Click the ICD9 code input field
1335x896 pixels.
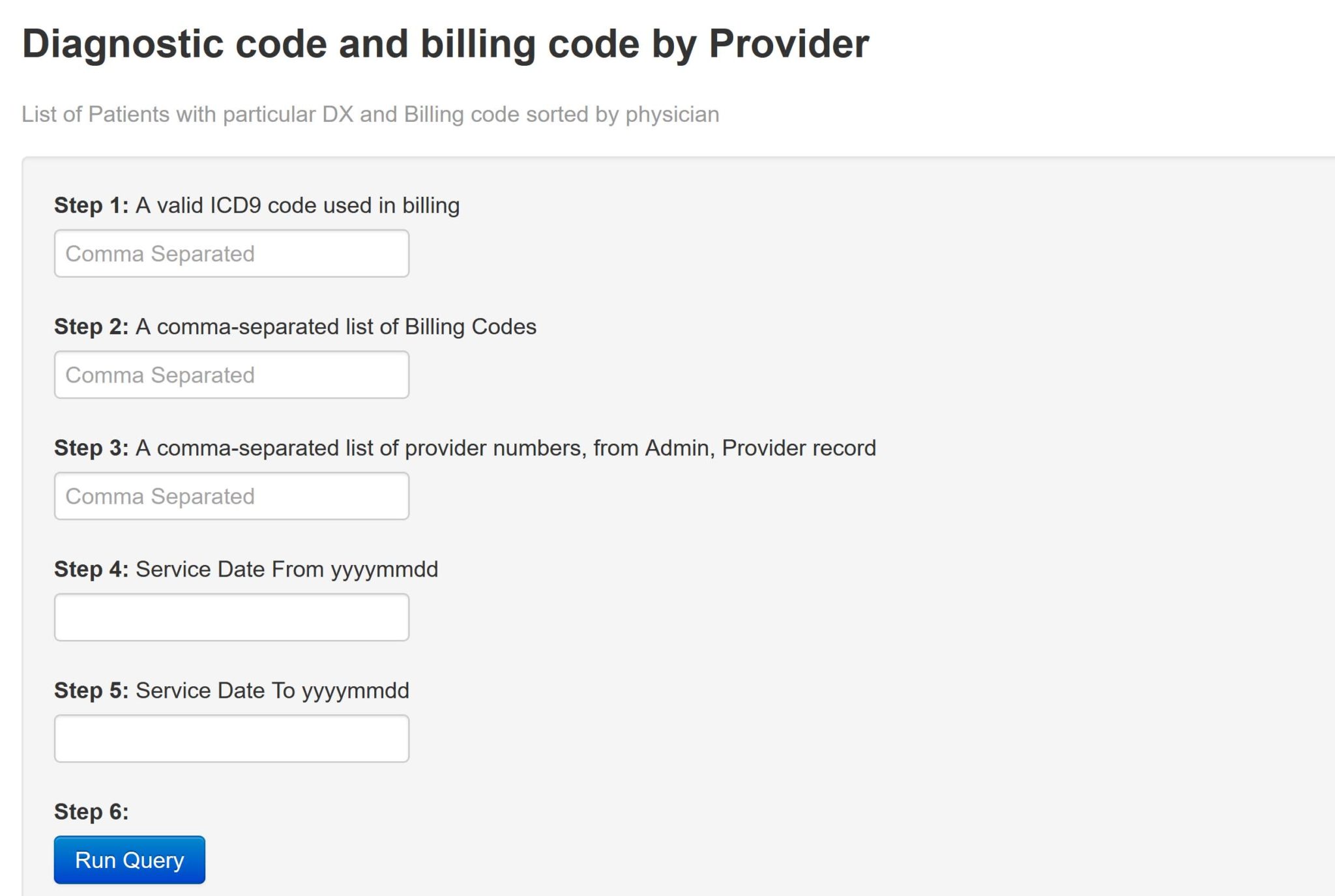[x=232, y=253]
